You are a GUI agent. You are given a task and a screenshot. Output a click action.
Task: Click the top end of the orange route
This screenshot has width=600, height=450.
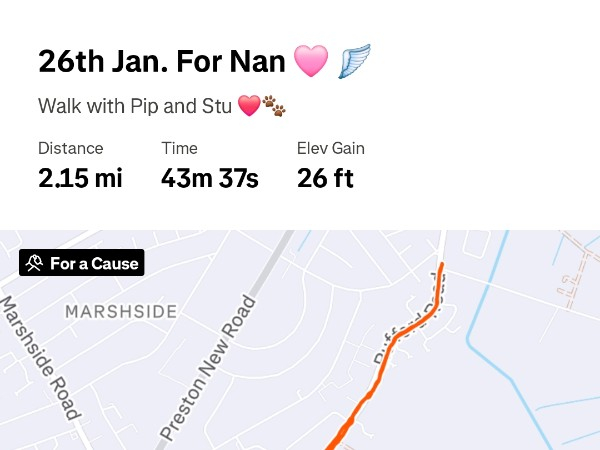pyautogui.click(x=442, y=265)
